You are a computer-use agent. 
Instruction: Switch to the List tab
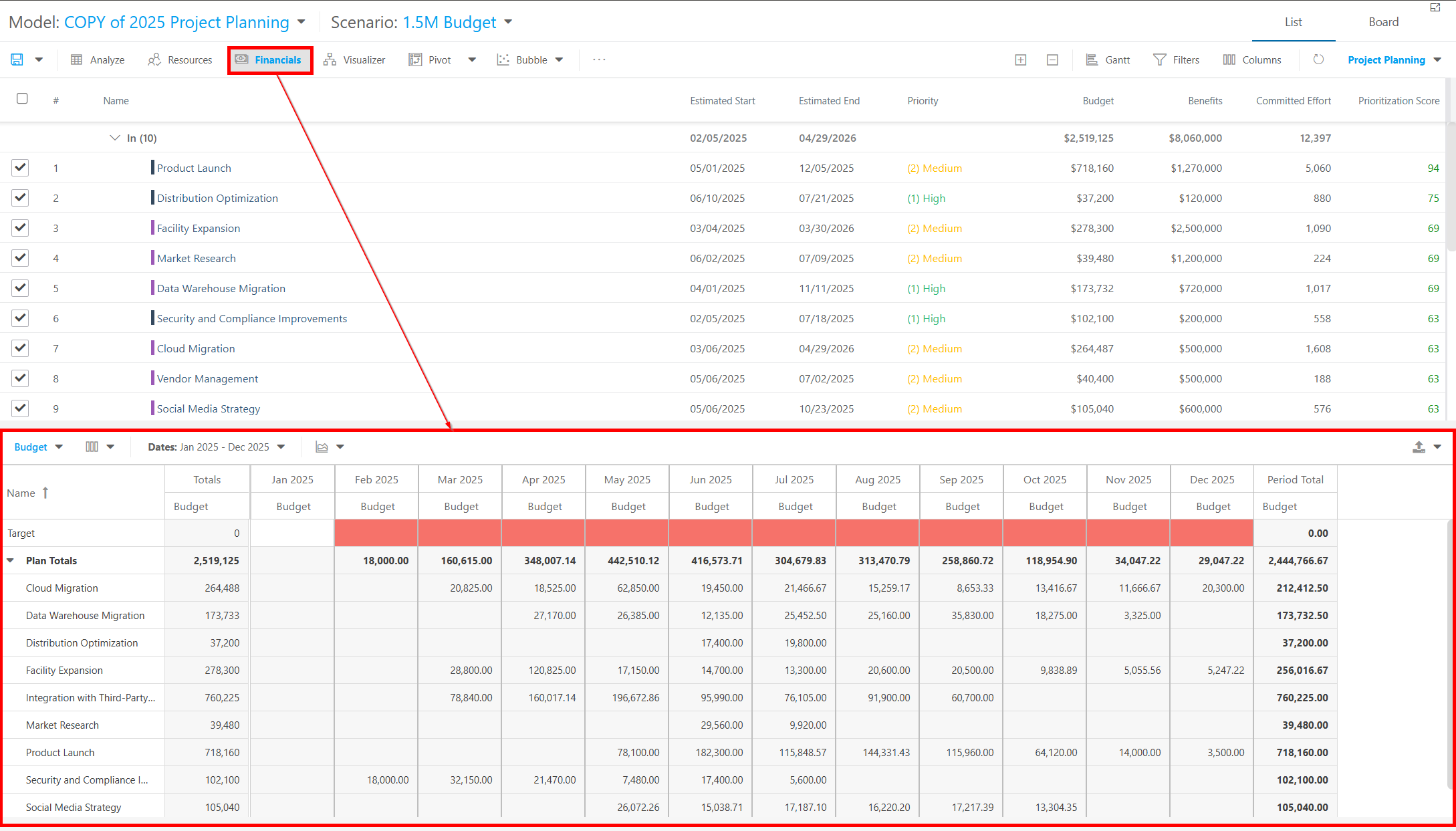point(1293,22)
